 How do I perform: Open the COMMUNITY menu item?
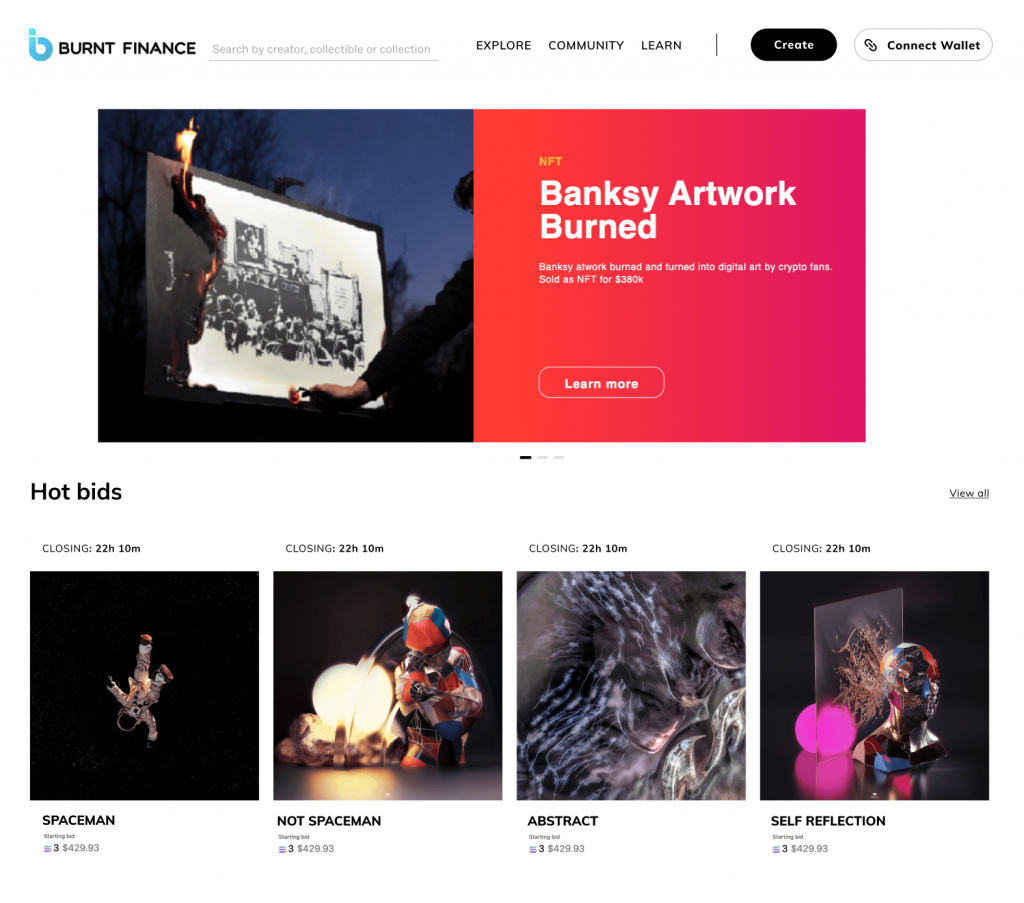pos(586,46)
